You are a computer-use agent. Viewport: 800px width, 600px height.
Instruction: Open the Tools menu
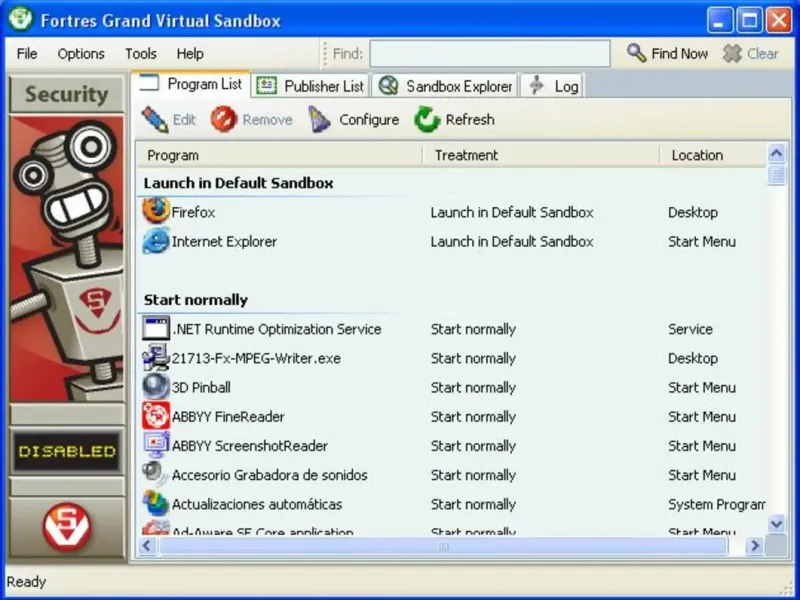click(x=141, y=54)
